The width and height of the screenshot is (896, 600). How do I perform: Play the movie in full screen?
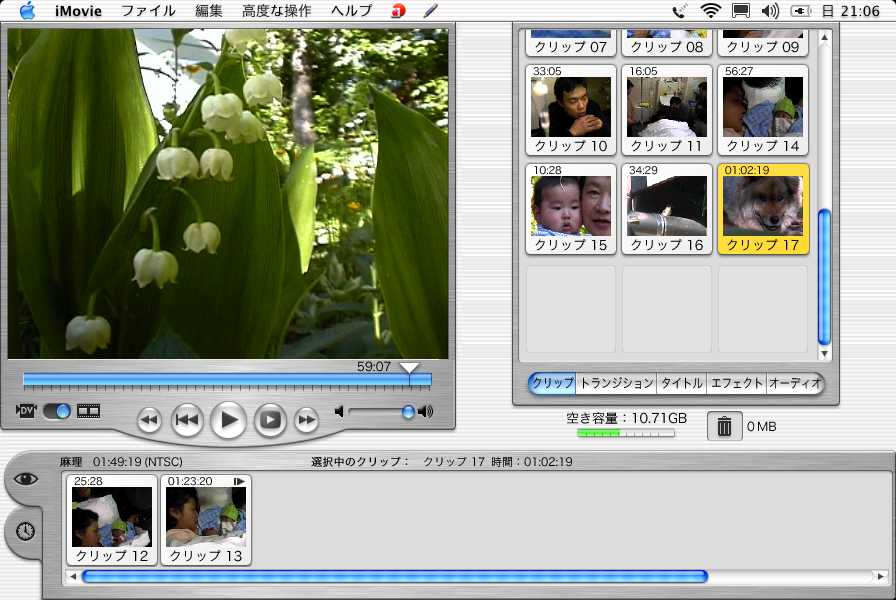tap(270, 420)
